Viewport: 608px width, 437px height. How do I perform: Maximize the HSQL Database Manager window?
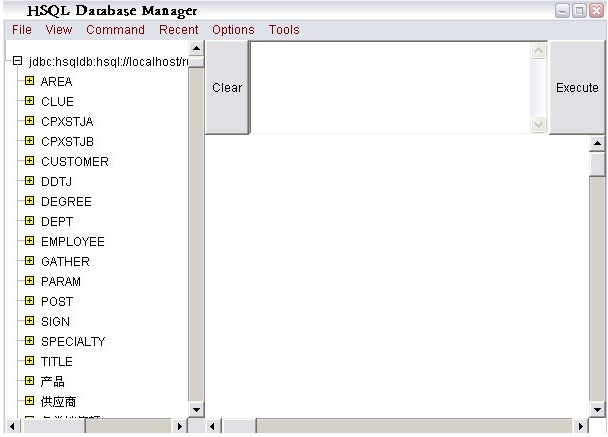(x=579, y=10)
